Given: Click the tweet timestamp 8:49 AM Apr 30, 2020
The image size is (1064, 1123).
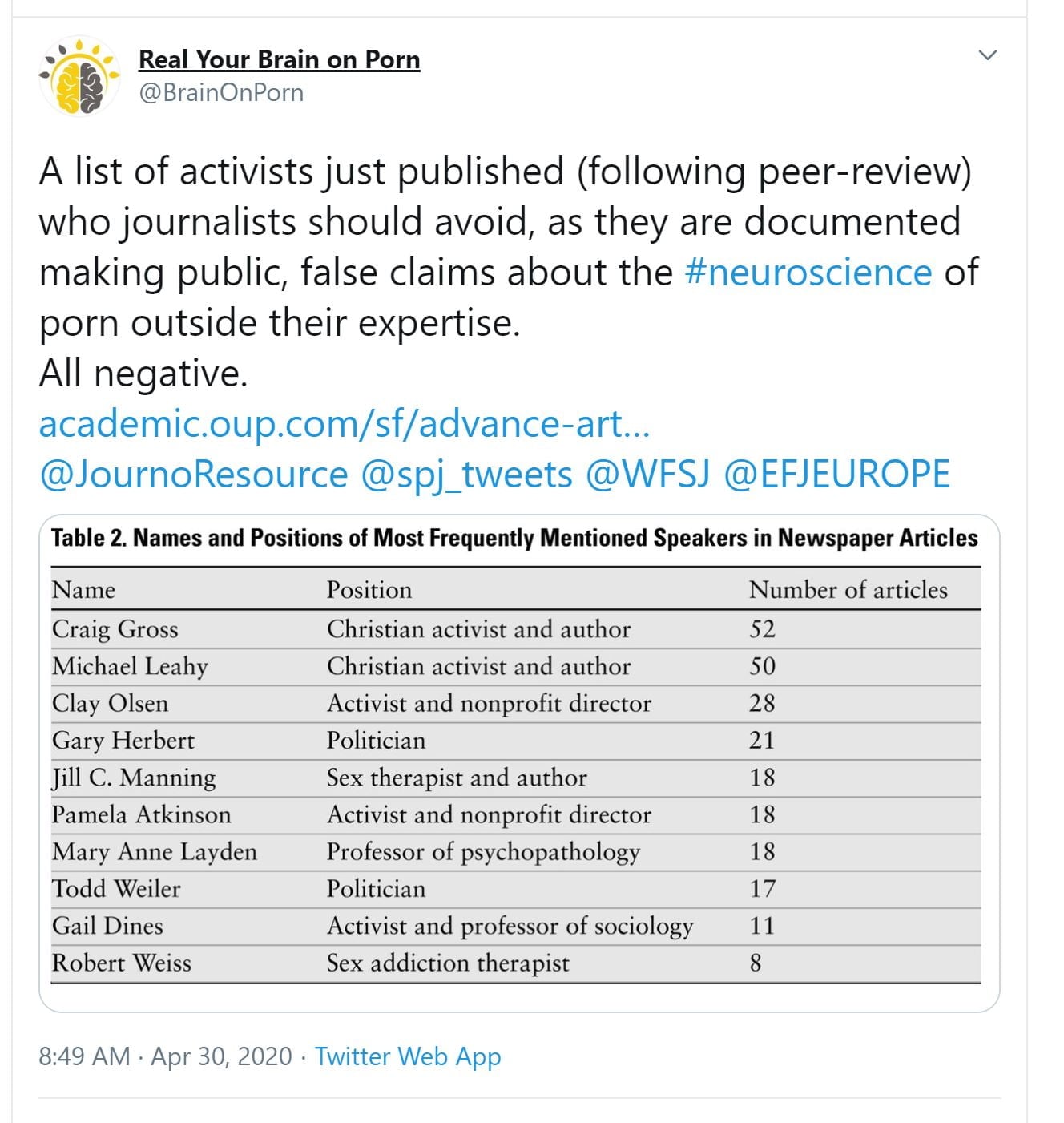Looking at the screenshot, I should pos(165,1056).
